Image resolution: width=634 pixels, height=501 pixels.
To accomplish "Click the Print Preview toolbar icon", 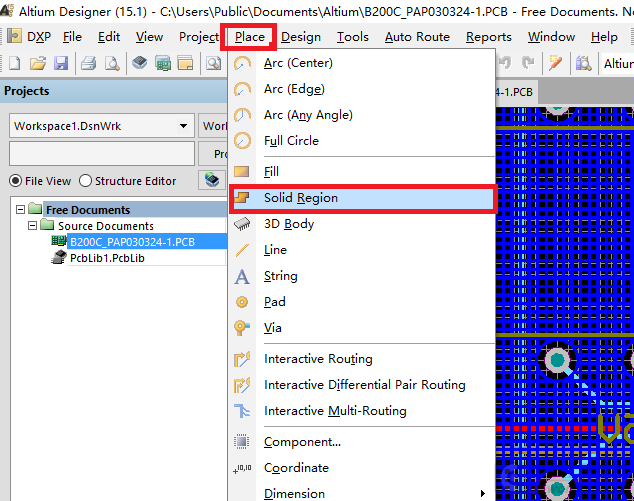I will 112,63.
